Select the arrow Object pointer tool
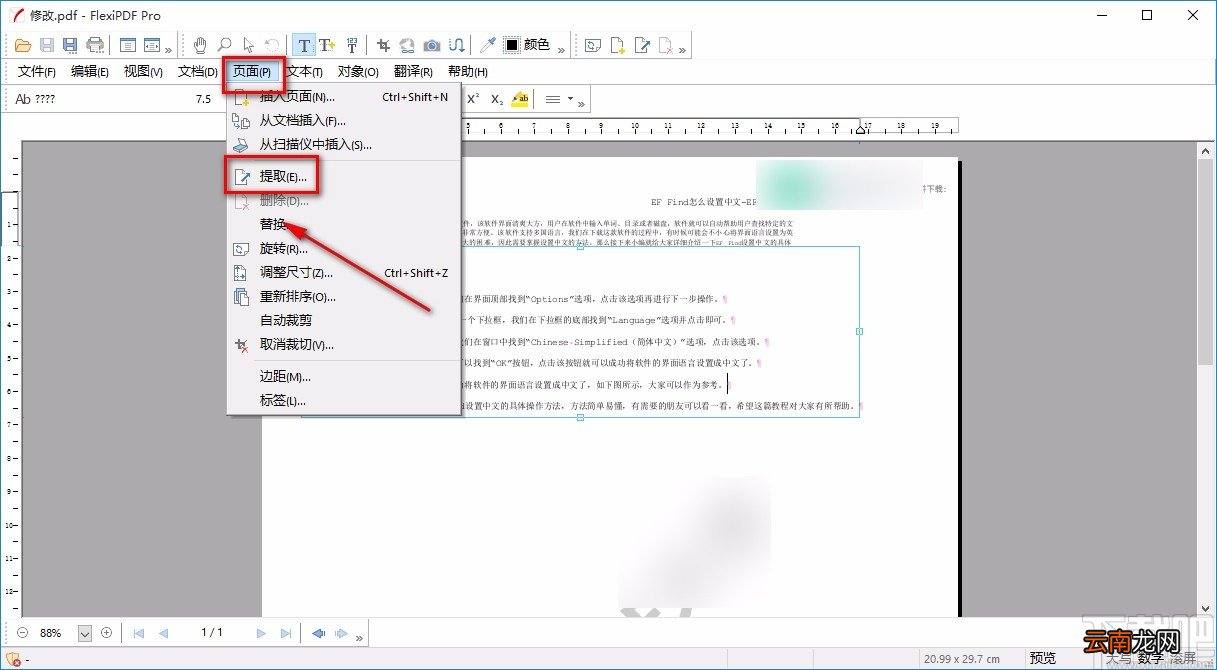 (247, 45)
